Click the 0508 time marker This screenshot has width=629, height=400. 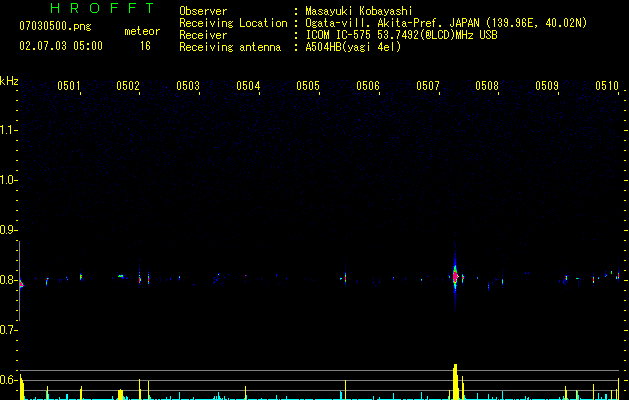pyautogui.click(x=487, y=85)
